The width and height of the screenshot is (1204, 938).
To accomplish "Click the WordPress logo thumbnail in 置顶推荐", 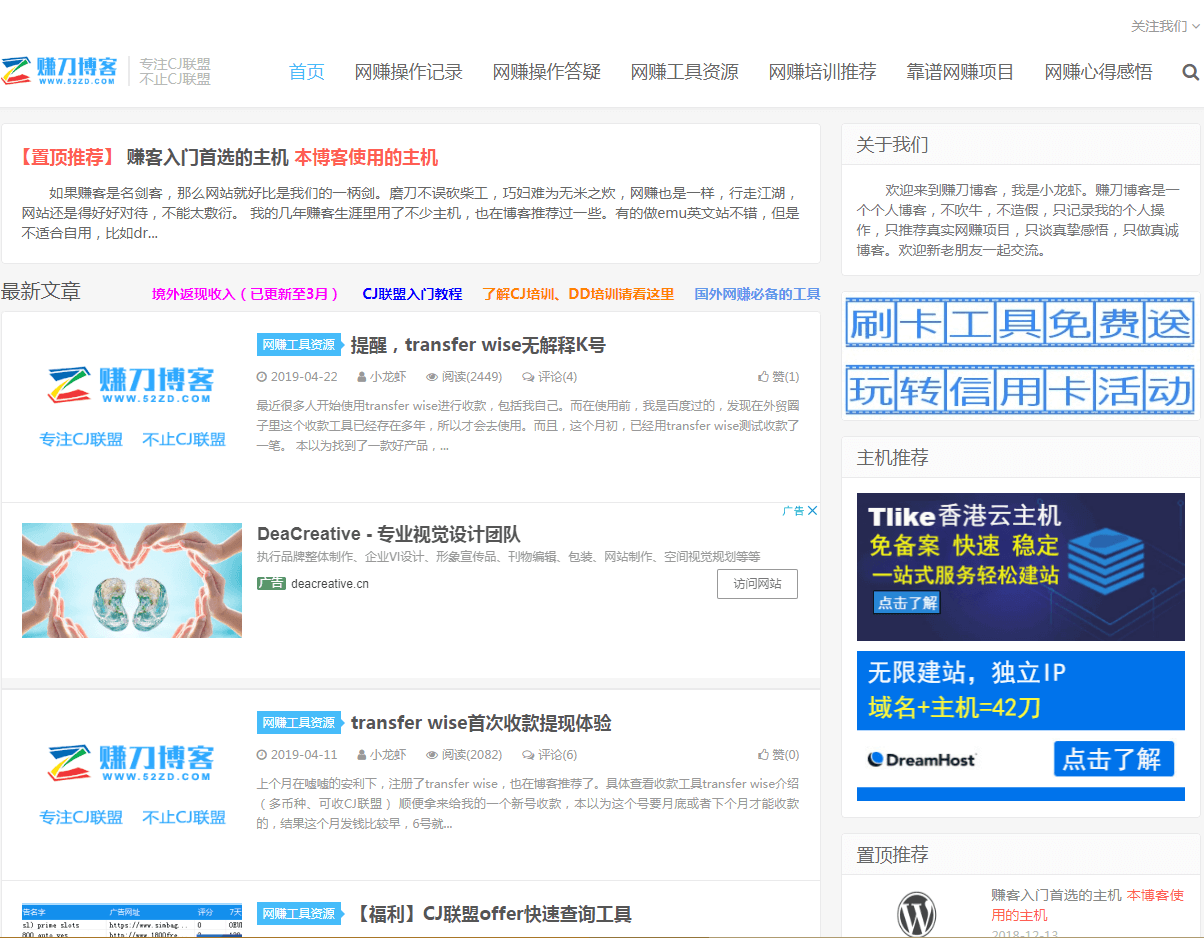I will (916, 914).
